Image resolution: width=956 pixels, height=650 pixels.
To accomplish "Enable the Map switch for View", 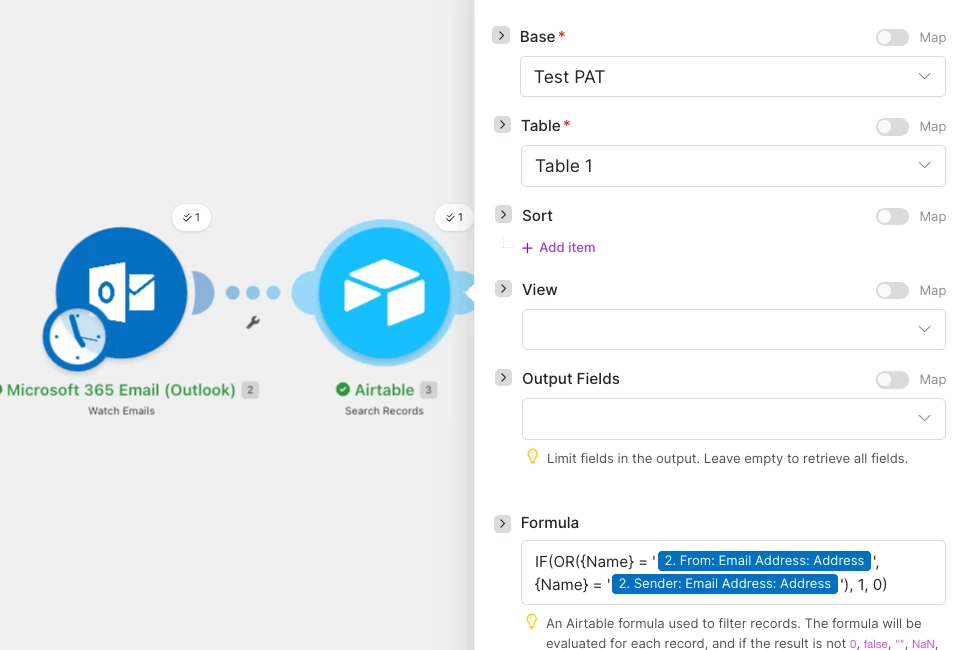I will (892, 290).
